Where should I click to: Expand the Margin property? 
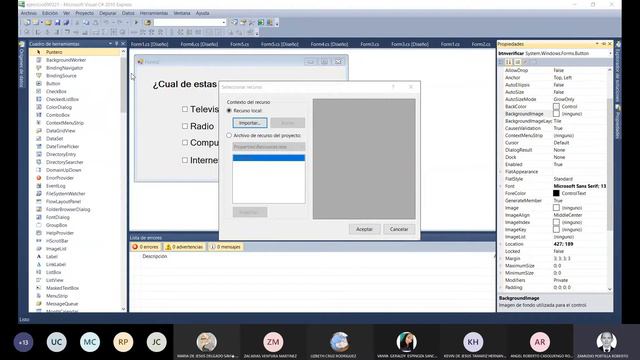[x=501, y=258]
